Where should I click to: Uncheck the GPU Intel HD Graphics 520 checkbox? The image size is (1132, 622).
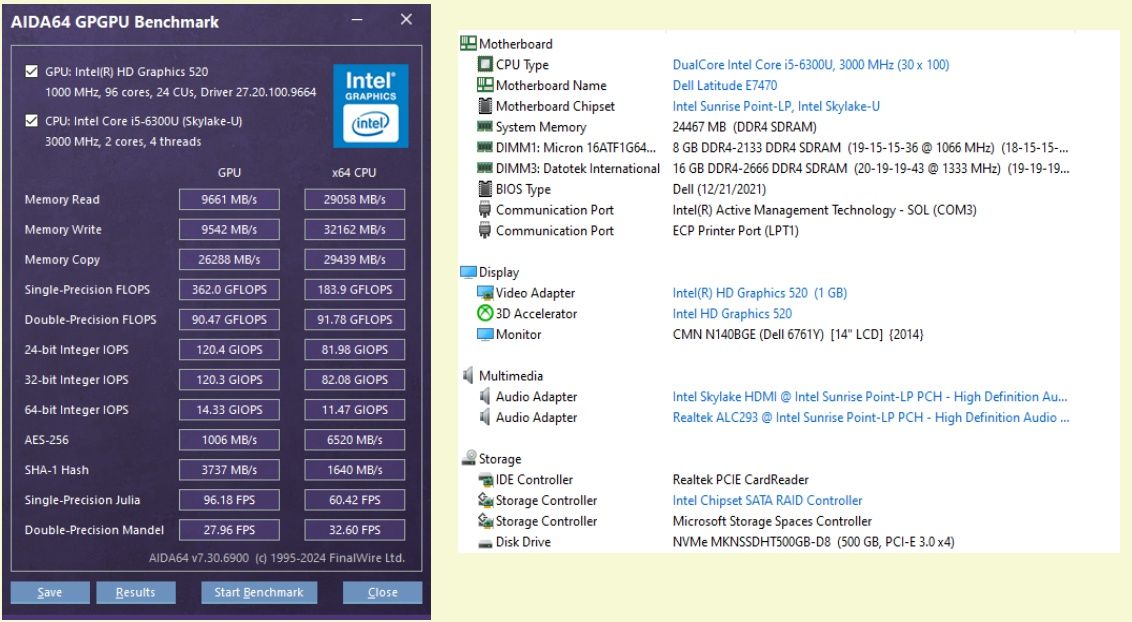31,71
